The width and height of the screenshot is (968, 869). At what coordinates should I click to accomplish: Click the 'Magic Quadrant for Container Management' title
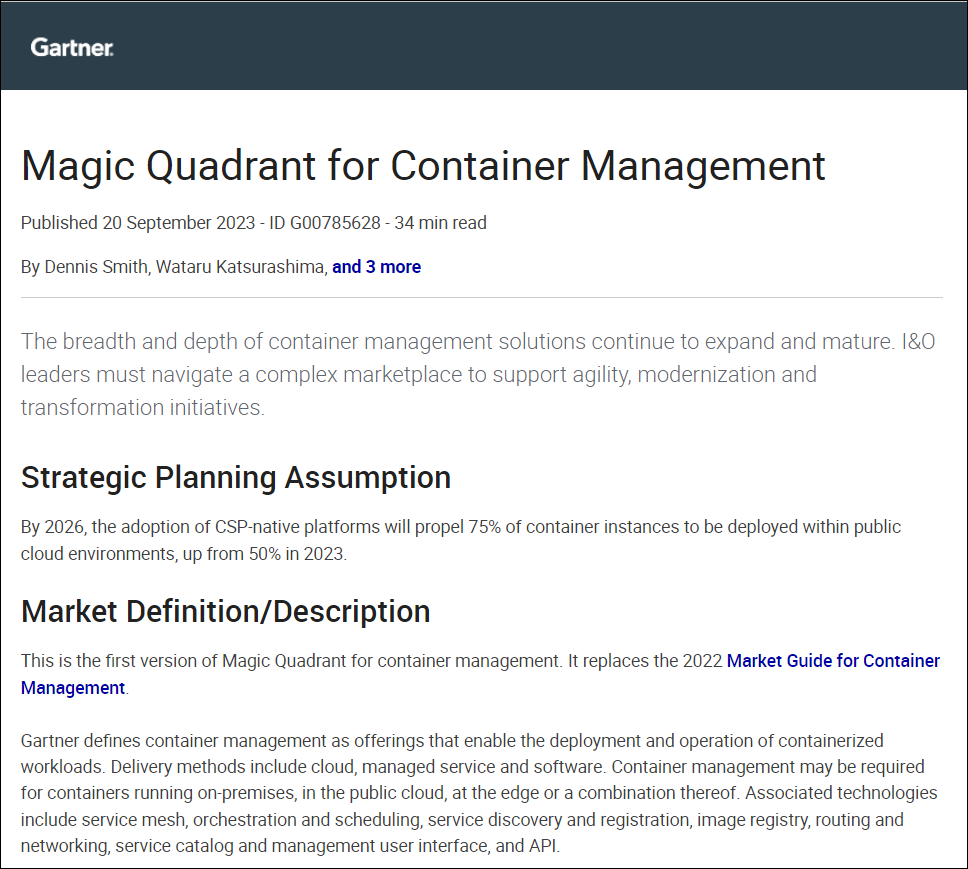click(423, 165)
